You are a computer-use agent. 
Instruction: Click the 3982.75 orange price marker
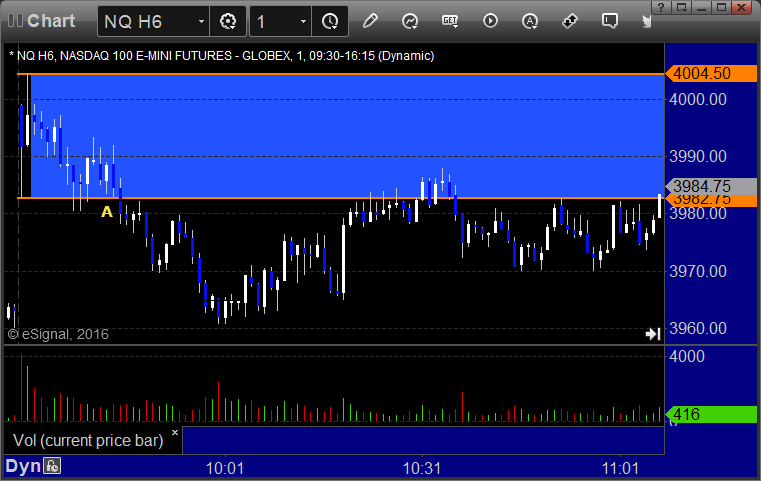(x=711, y=200)
